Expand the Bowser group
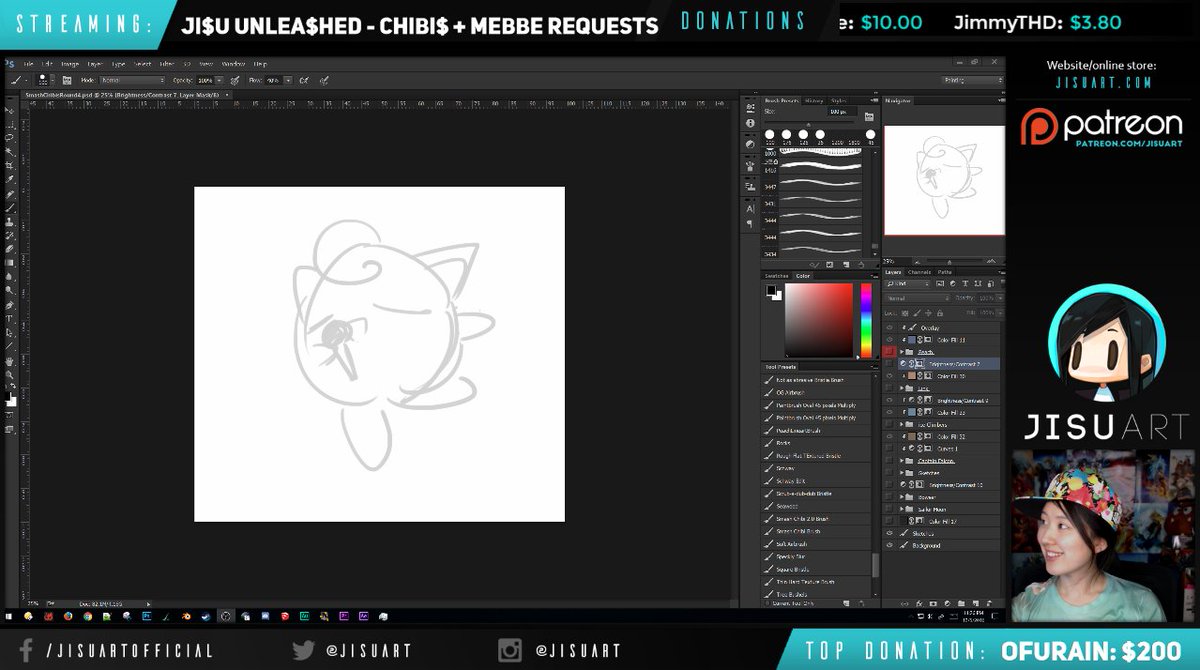This screenshot has width=1200, height=670. click(902, 497)
